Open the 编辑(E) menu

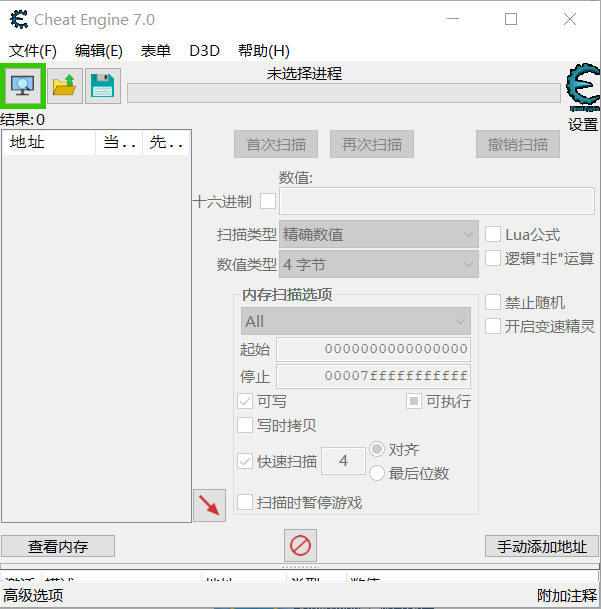99,50
